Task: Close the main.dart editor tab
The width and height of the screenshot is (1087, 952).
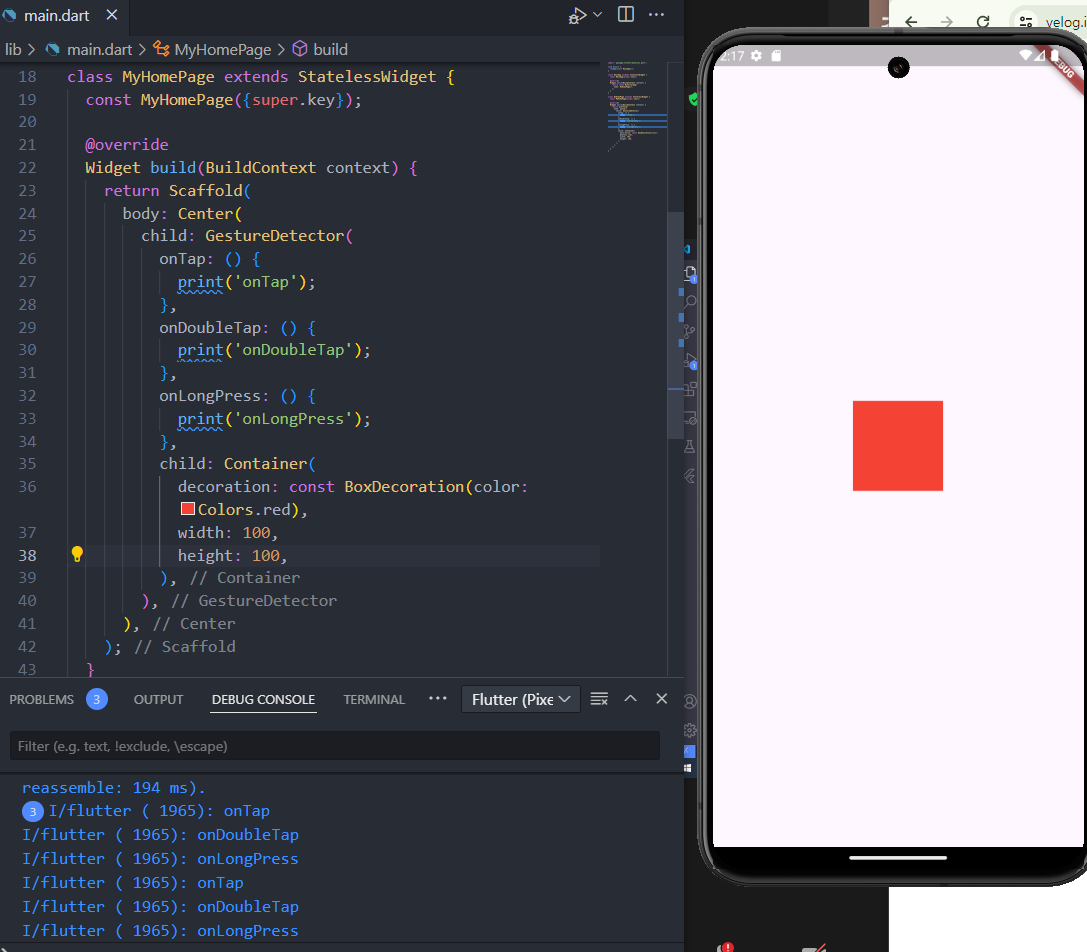Action: click(x=112, y=15)
